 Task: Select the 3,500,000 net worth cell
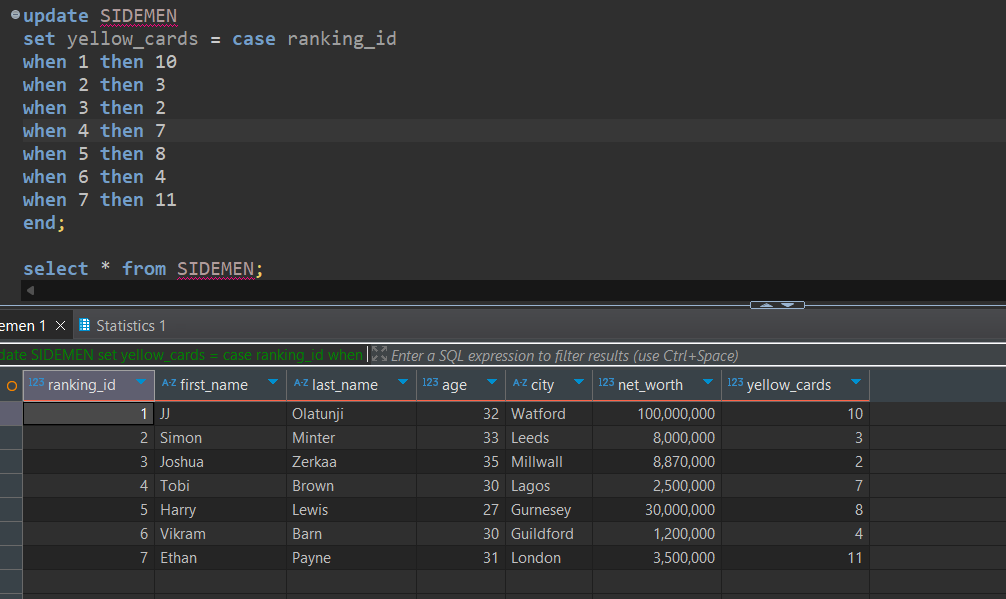pos(657,558)
